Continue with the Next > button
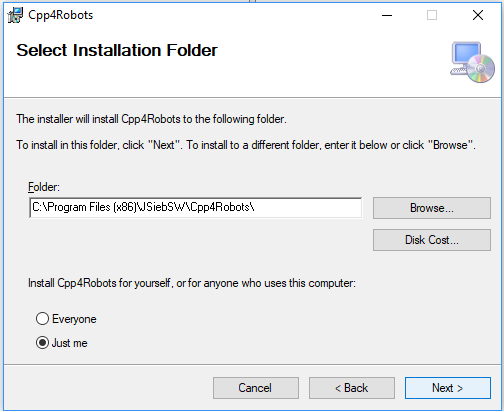 tap(448, 388)
